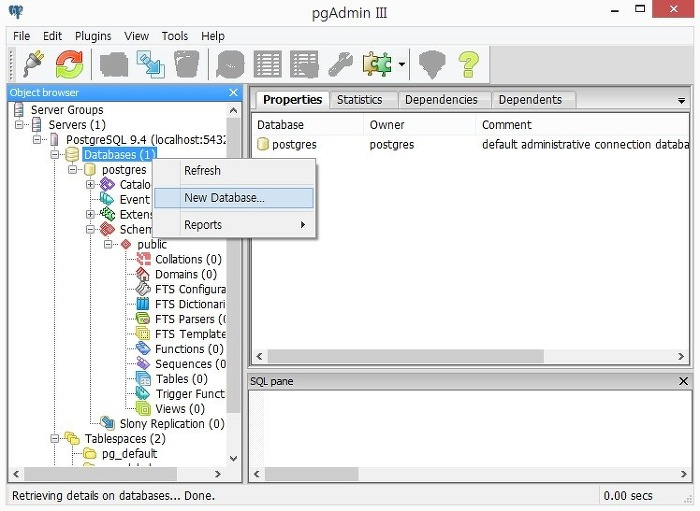Viewport: 700px width, 511px height.
Task: Select the FTS Parsers item
Action: click(x=190, y=319)
